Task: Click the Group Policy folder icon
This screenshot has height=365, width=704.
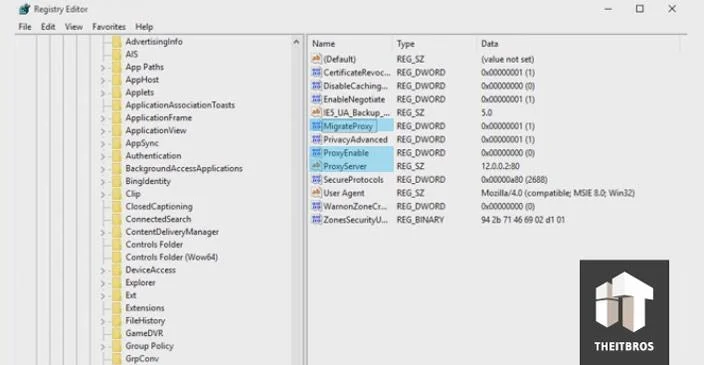Action: point(117,346)
